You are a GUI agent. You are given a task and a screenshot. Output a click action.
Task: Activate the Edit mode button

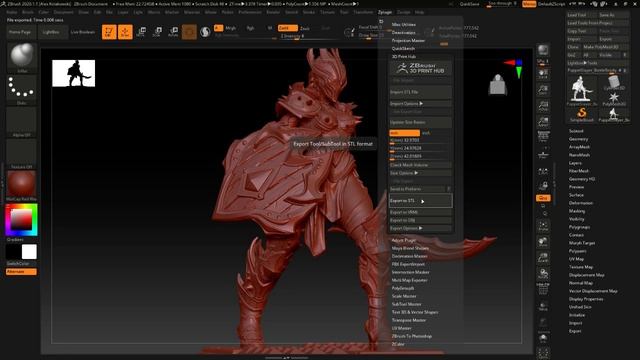[x=109, y=31]
